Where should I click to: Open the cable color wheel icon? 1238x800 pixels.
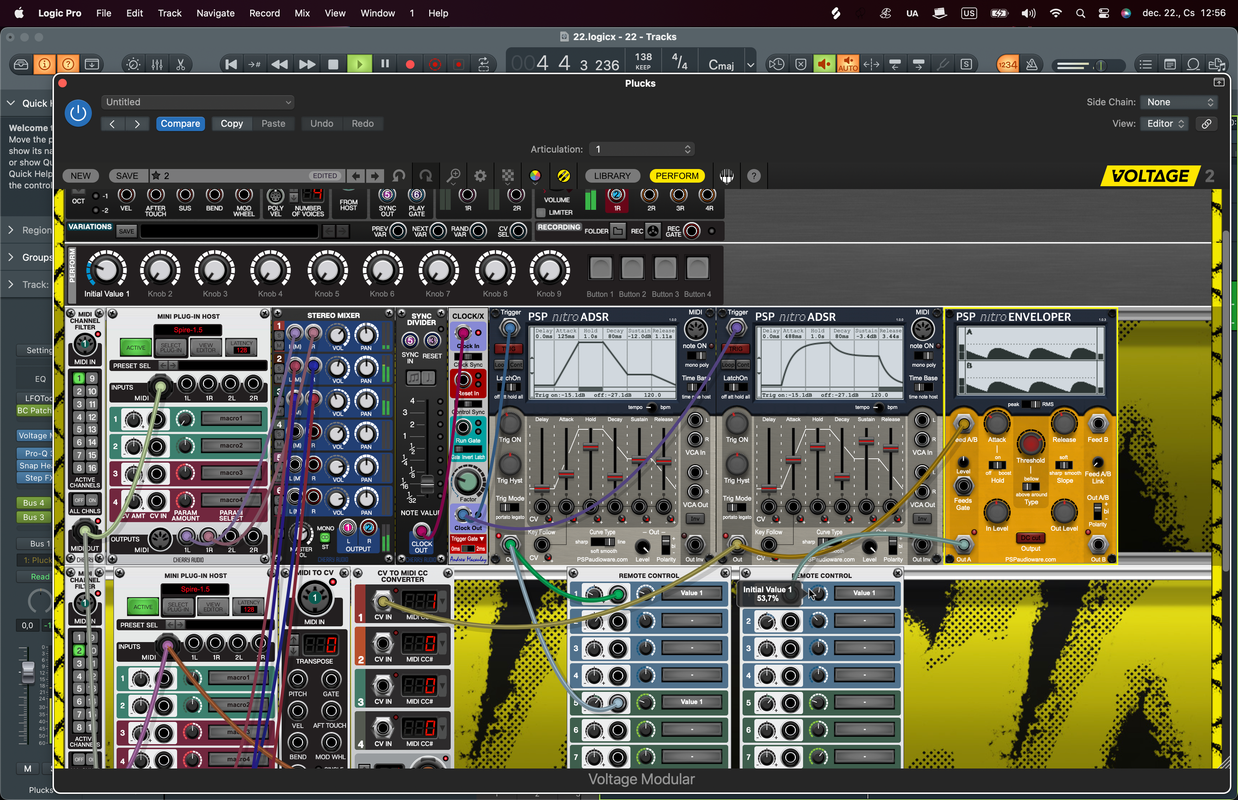(535, 176)
